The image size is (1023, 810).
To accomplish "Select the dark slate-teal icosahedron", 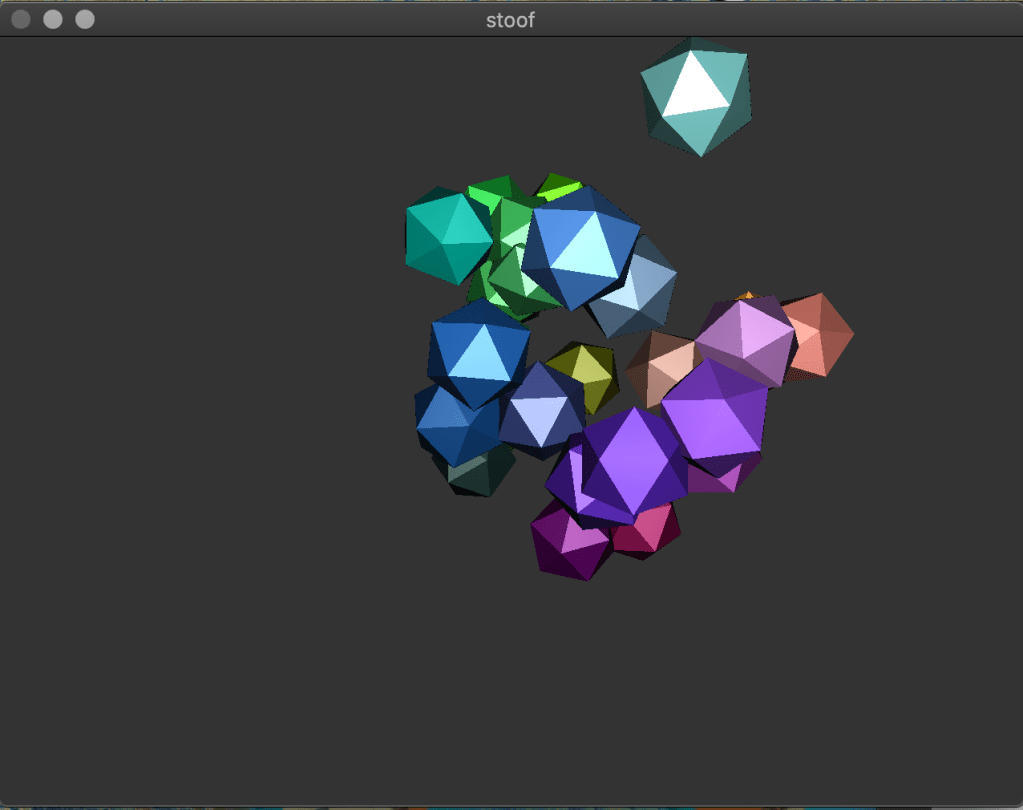I will point(477,474).
